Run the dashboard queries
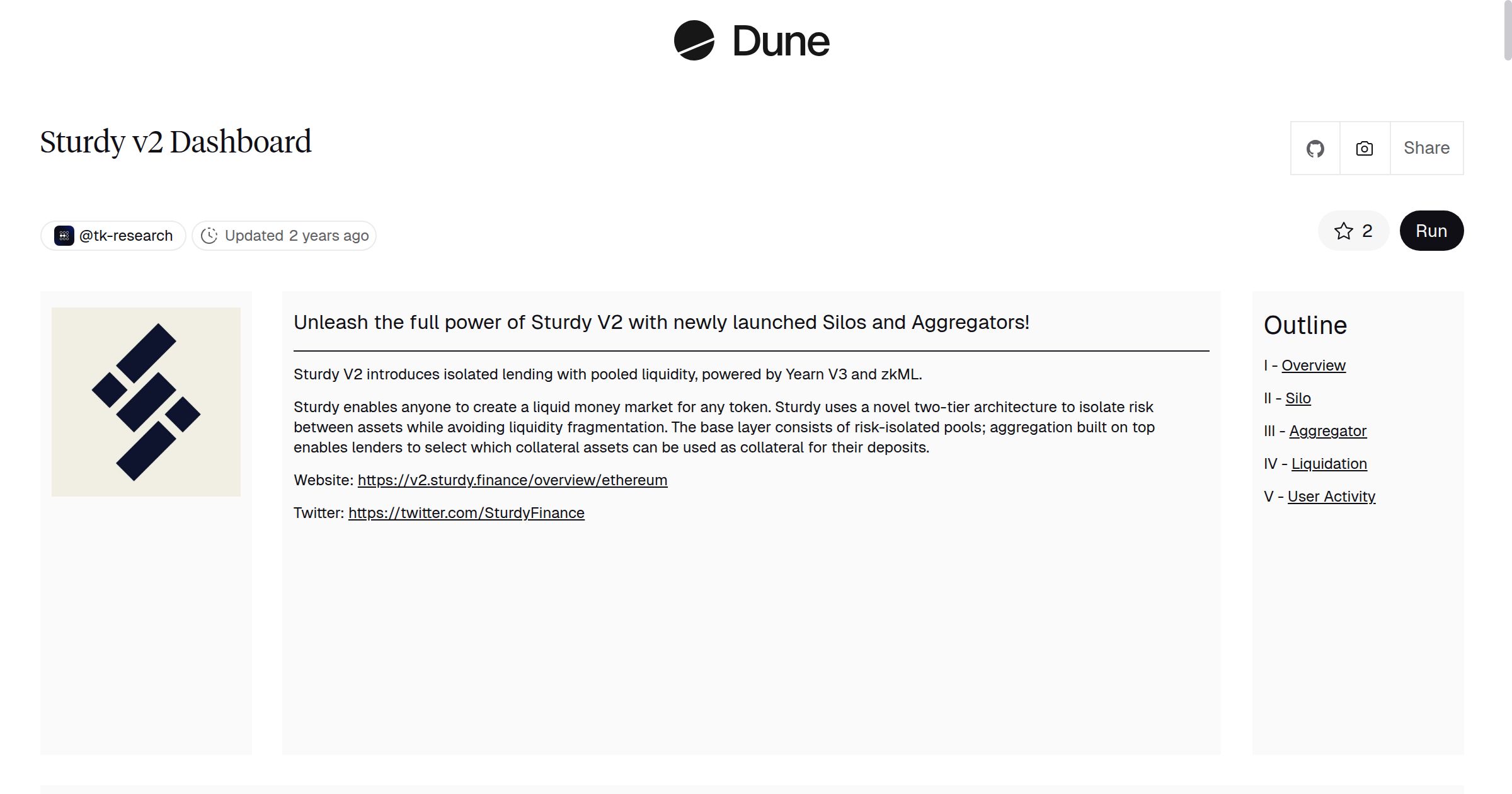 [x=1431, y=231]
